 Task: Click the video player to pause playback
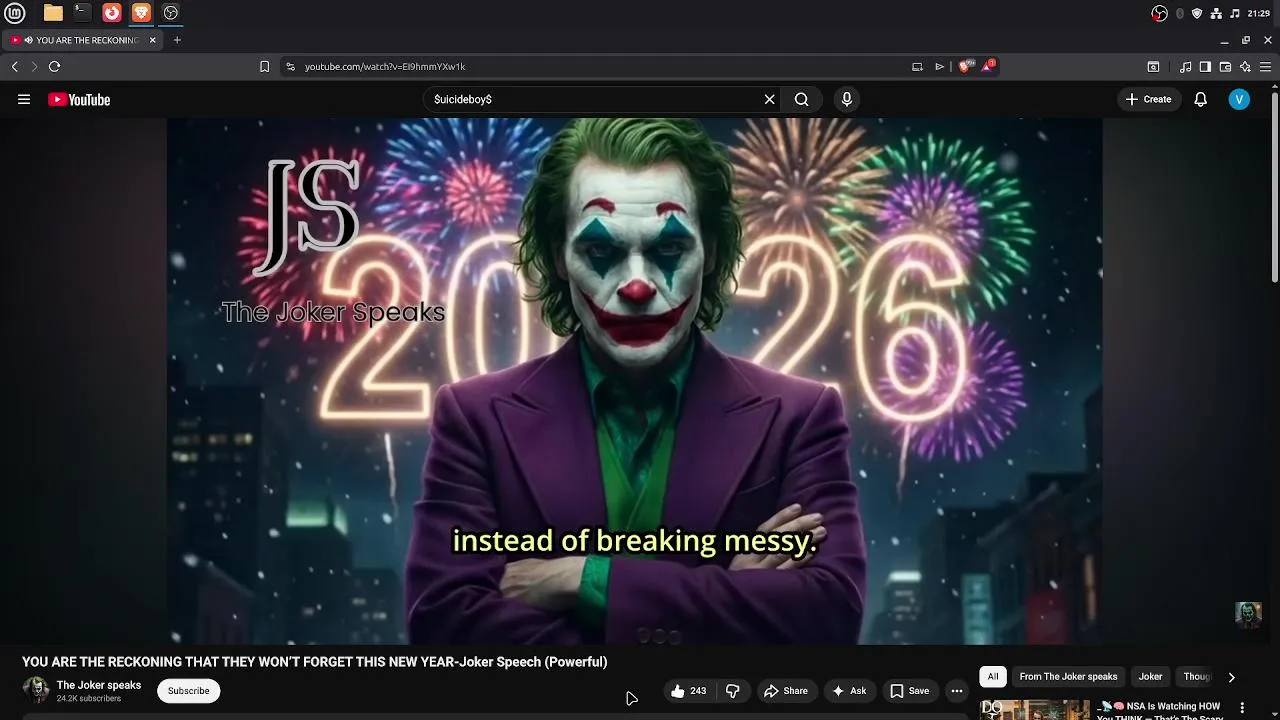pos(634,380)
